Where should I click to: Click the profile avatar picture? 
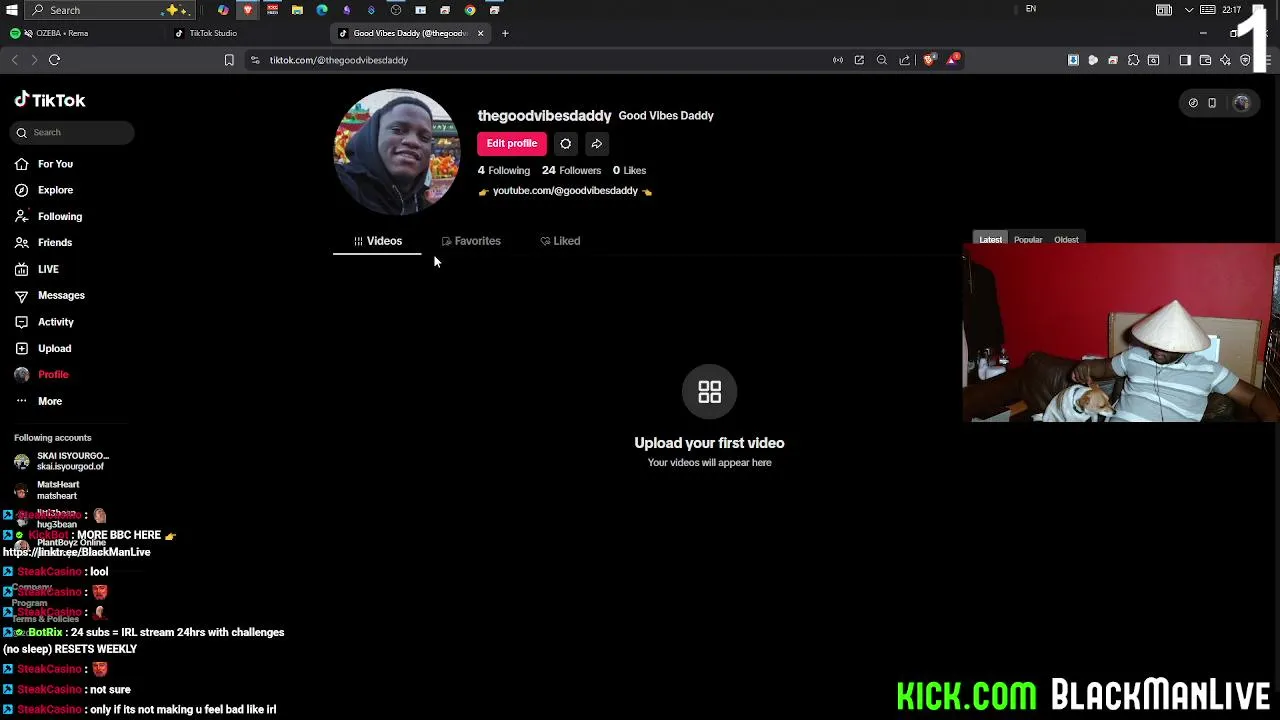point(396,152)
